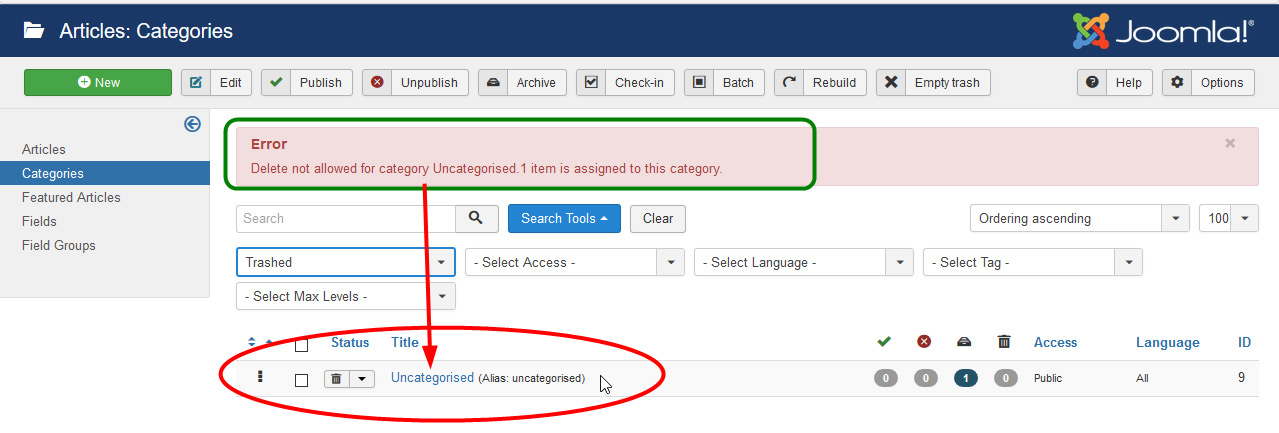Open the Uncategorised category link
Viewport: 1279px width, 433px height.
[x=432, y=377]
